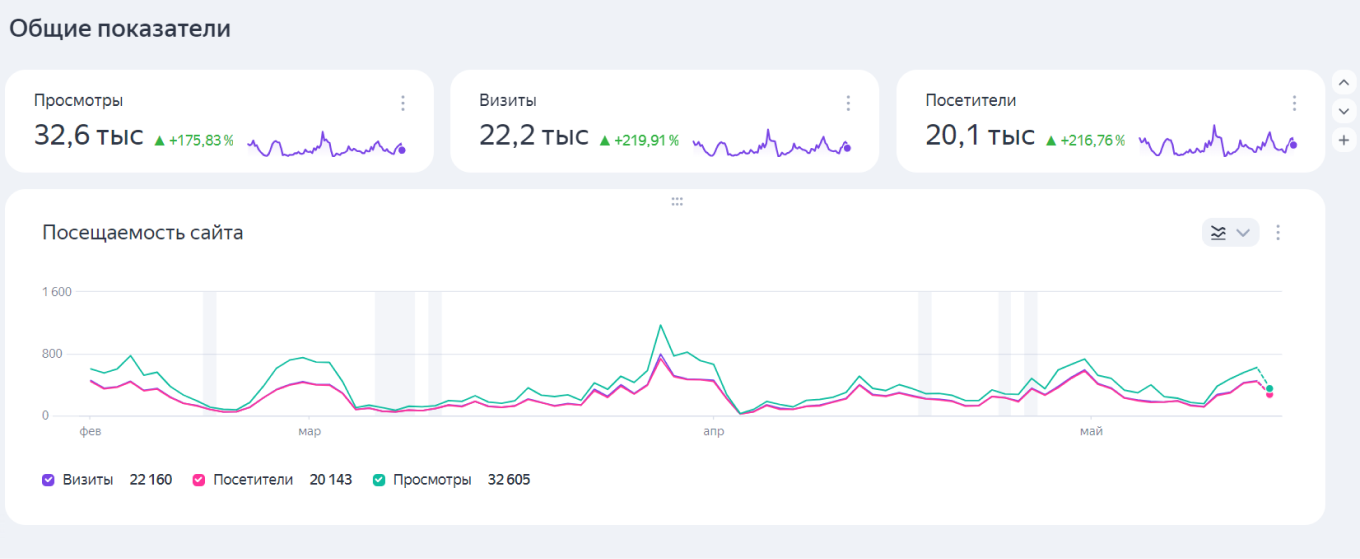The height and width of the screenshot is (559, 1360).
Task: Toggle the Визиты series checkbox
Action: coord(48,480)
